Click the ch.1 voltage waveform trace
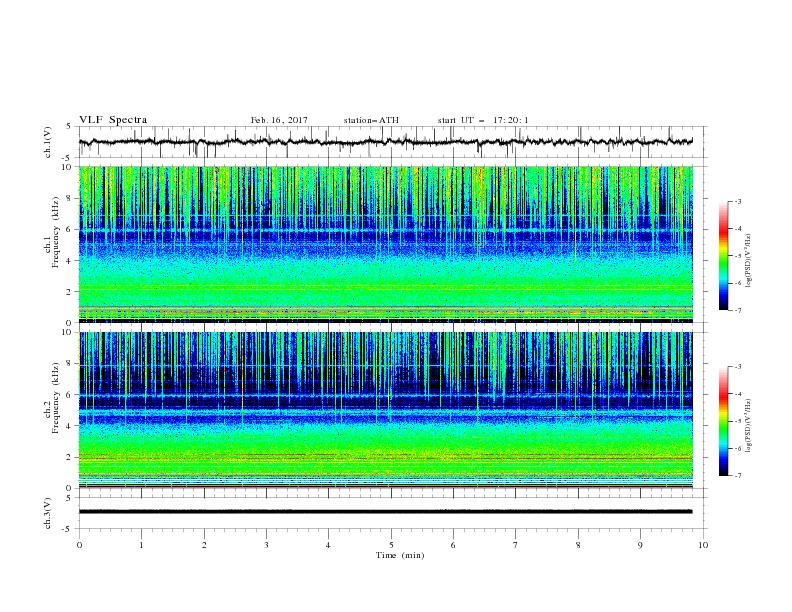This screenshot has width=792, height=612. point(385,142)
